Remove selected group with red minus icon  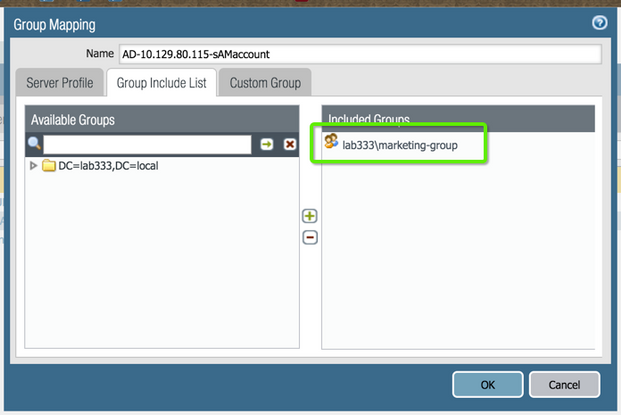click(x=310, y=238)
